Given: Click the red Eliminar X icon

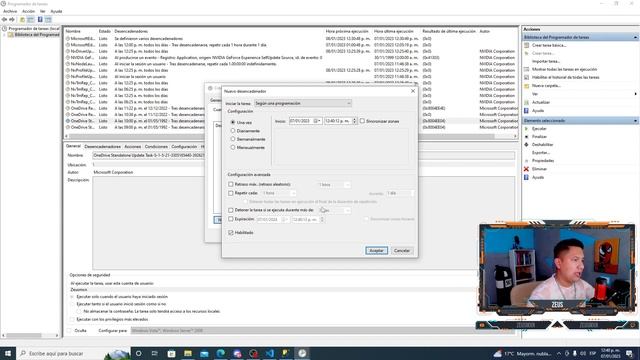Looking at the screenshot, I should (x=527, y=169).
